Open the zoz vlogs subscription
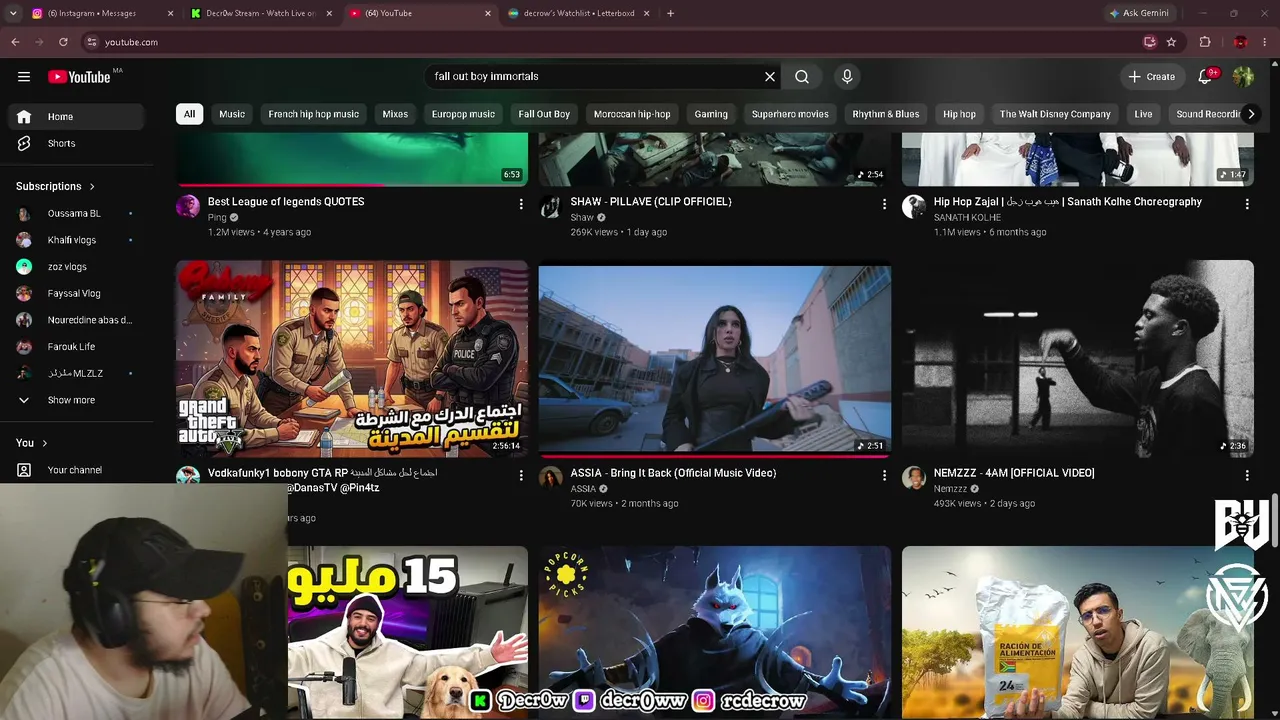This screenshot has width=1280, height=720. [77, 267]
